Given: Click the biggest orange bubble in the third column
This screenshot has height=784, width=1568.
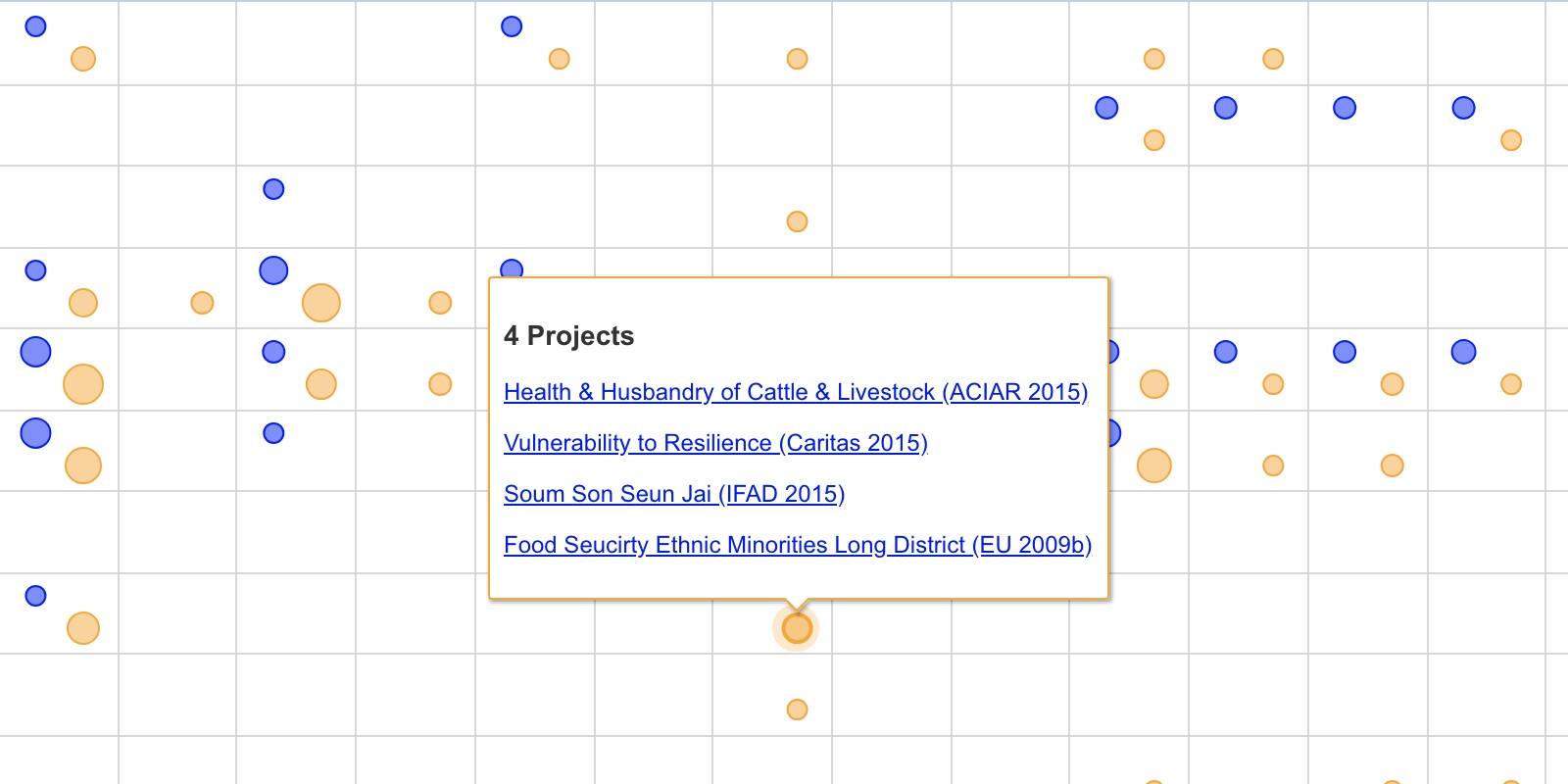Looking at the screenshot, I should pos(321,303).
